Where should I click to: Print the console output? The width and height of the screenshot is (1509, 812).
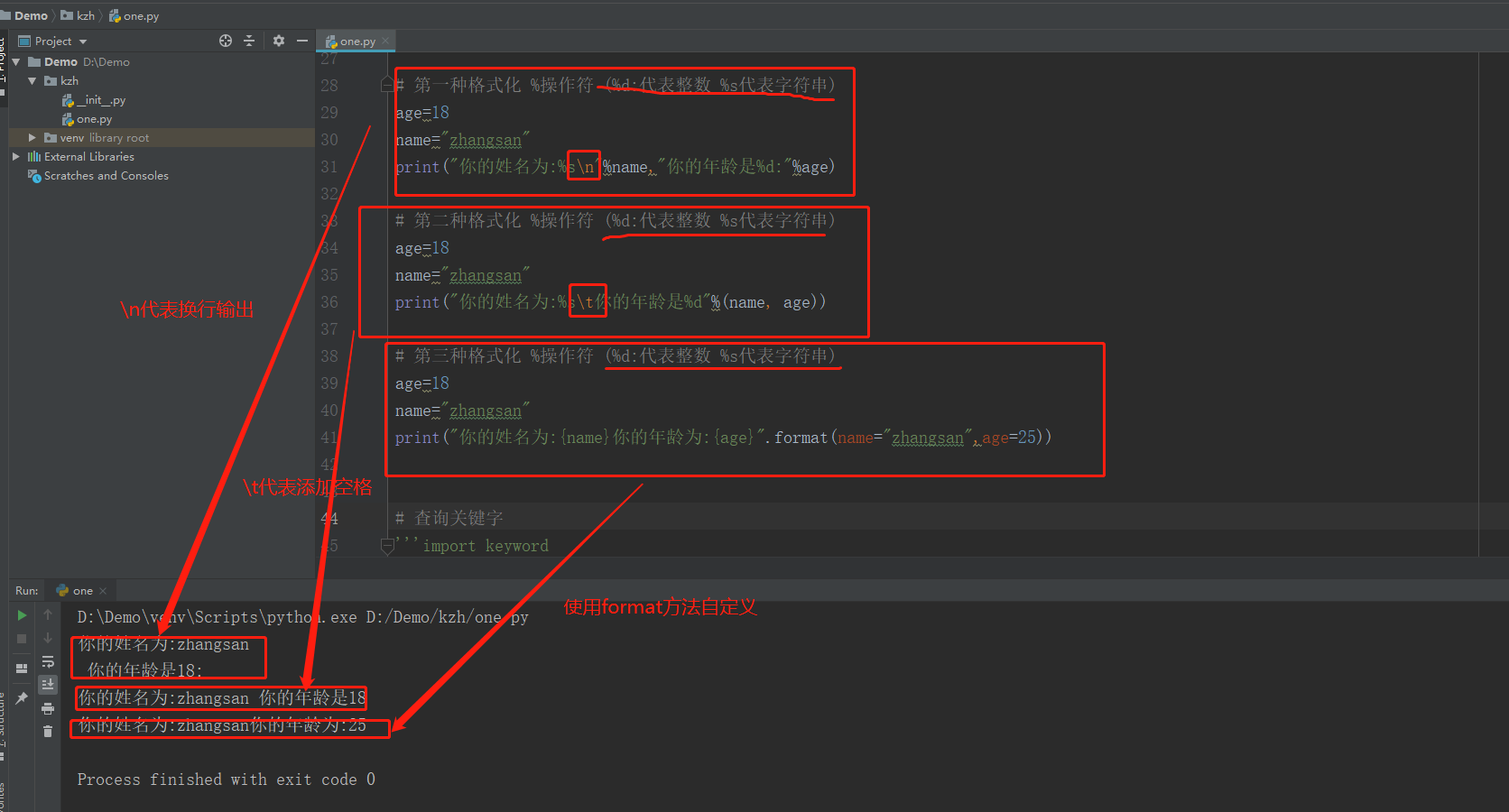click(48, 708)
